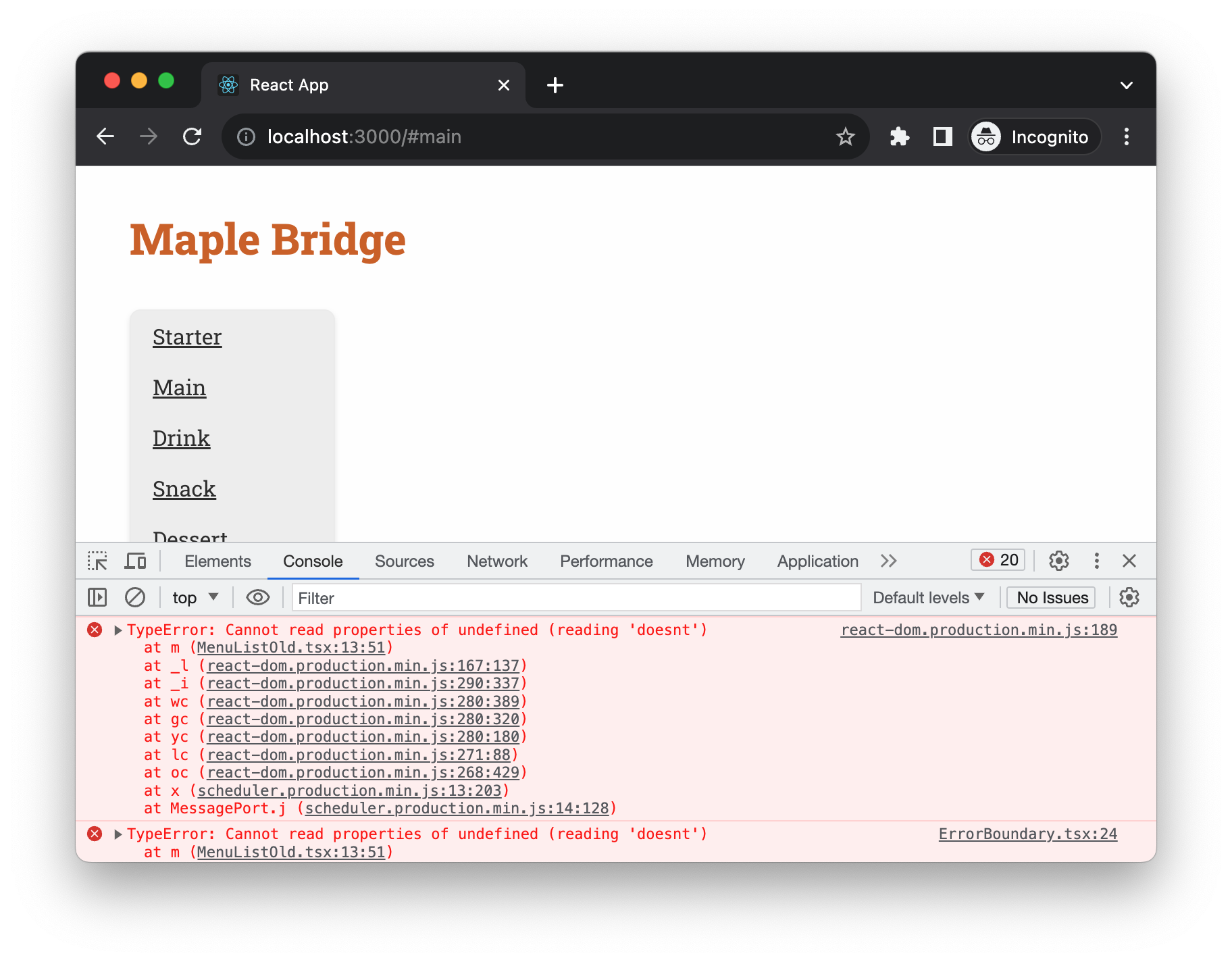1232x962 pixels.
Task: Click the Starter menu link
Action: tap(187, 337)
